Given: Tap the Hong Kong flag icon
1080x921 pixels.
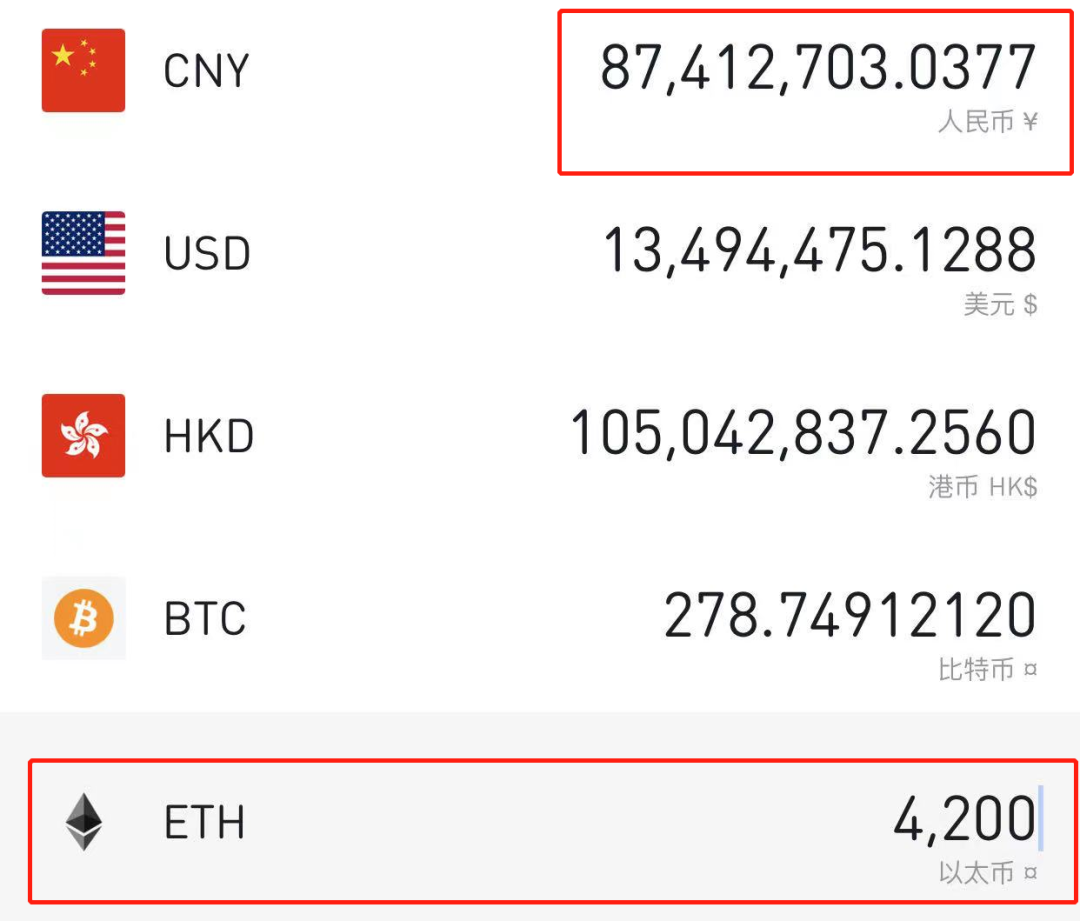Looking at the screenshot, I should 83,435.
